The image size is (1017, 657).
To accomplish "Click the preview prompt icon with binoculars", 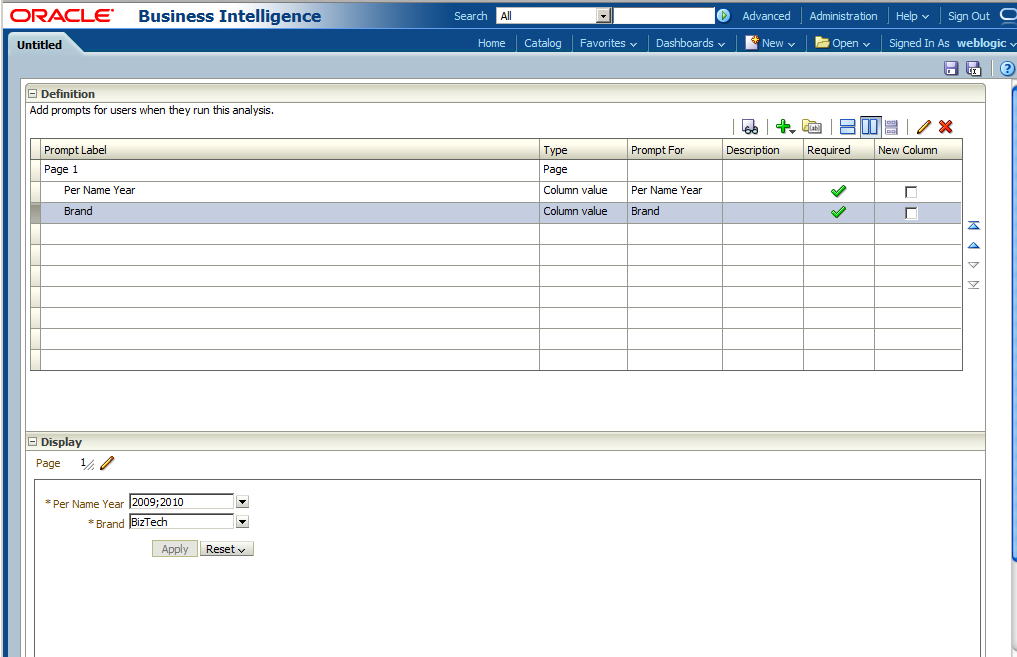I will 750,126.
